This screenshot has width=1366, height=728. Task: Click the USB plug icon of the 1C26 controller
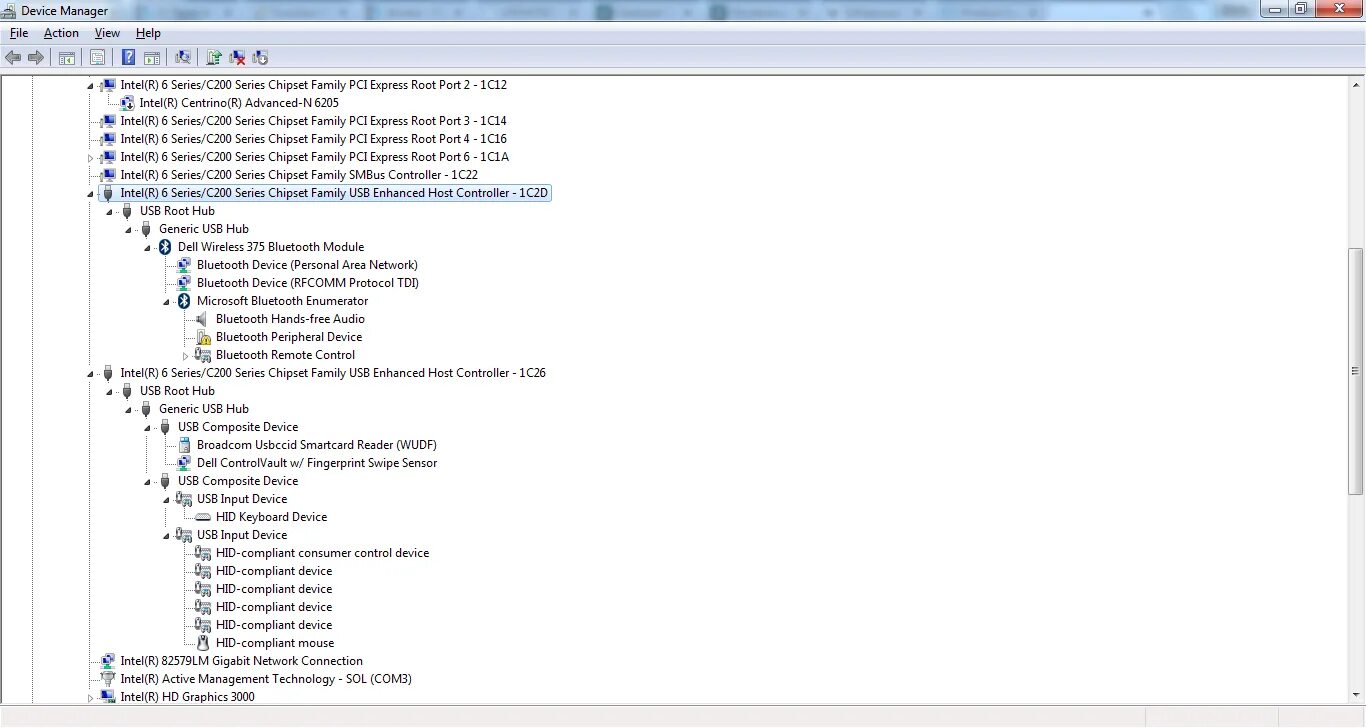108,373
